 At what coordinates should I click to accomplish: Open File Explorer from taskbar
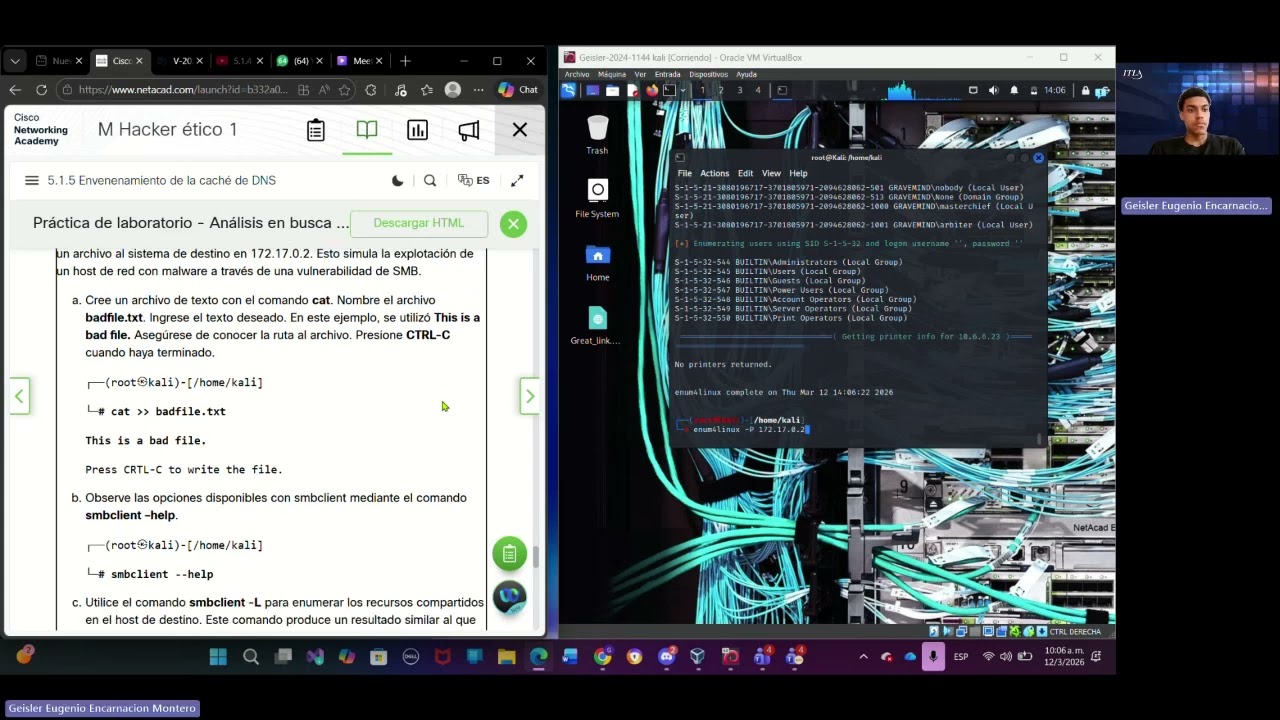click(x=507, y=657)
